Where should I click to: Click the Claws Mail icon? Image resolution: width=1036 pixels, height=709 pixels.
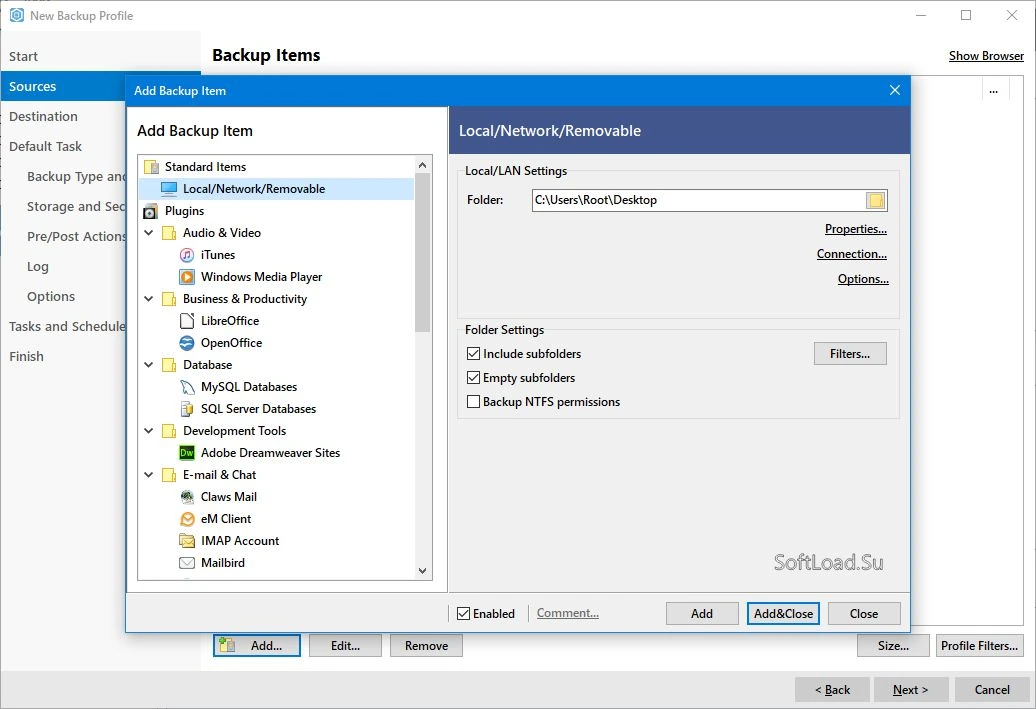tap(187, 497)
